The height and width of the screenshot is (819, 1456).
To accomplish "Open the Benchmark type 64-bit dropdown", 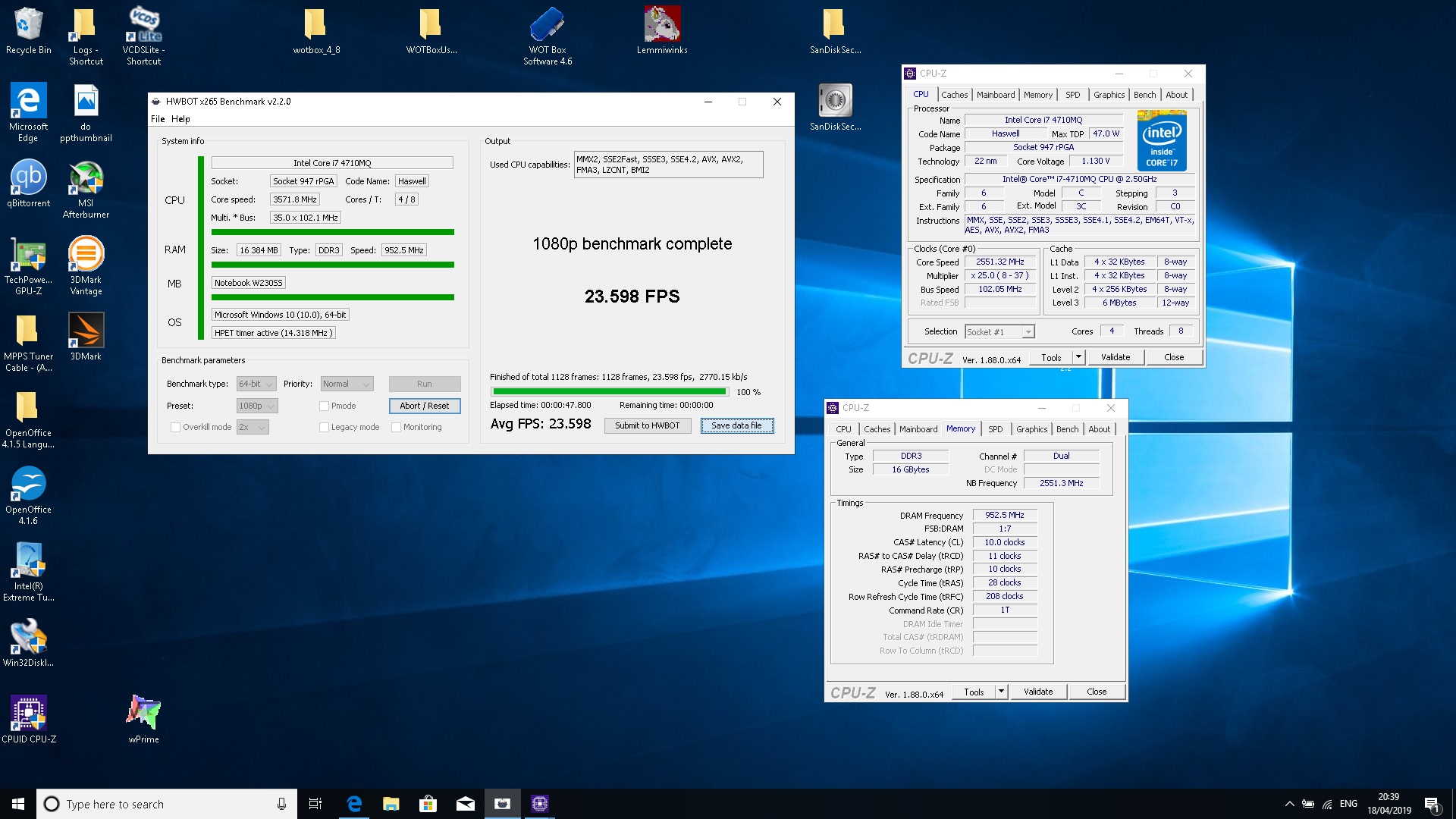I will click(256, 384).
